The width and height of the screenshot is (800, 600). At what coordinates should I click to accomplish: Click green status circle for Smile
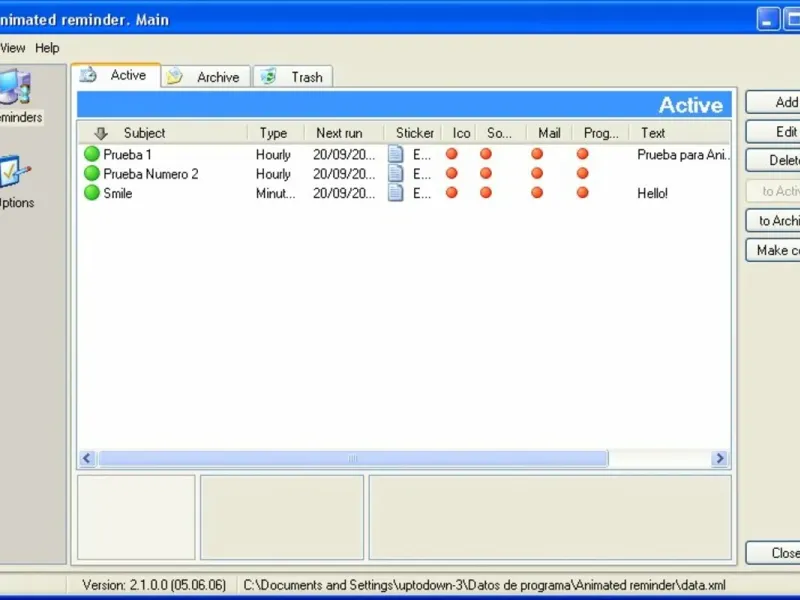92,193
